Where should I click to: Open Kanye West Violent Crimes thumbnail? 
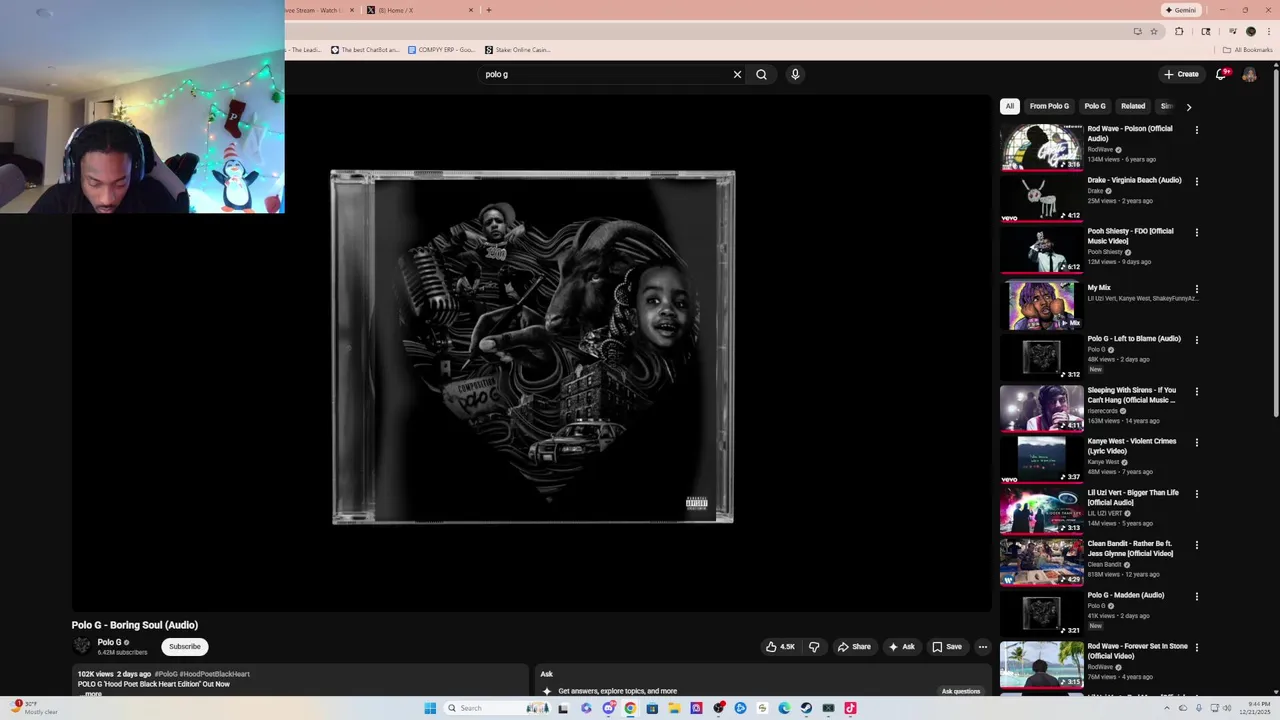coord(1041,460)
